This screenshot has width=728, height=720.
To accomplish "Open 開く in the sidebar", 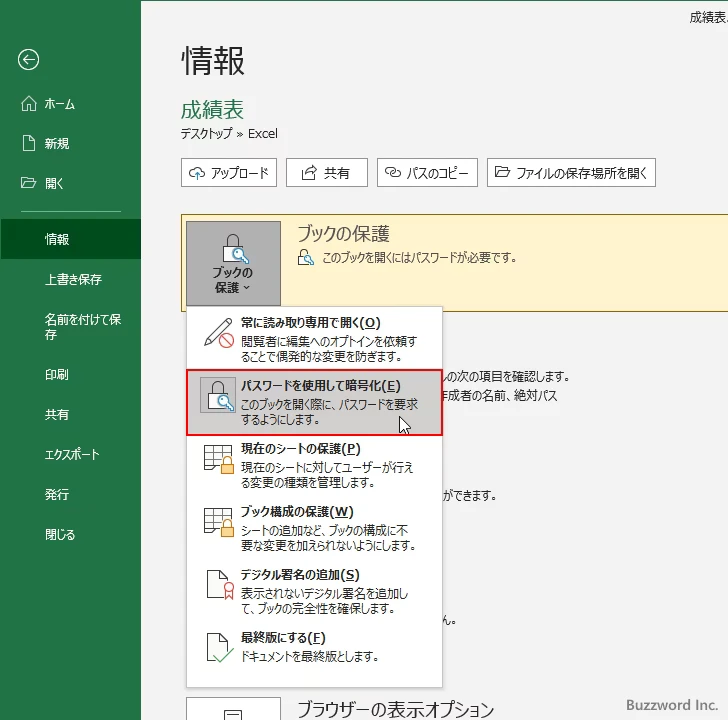I will click(71, 183).
